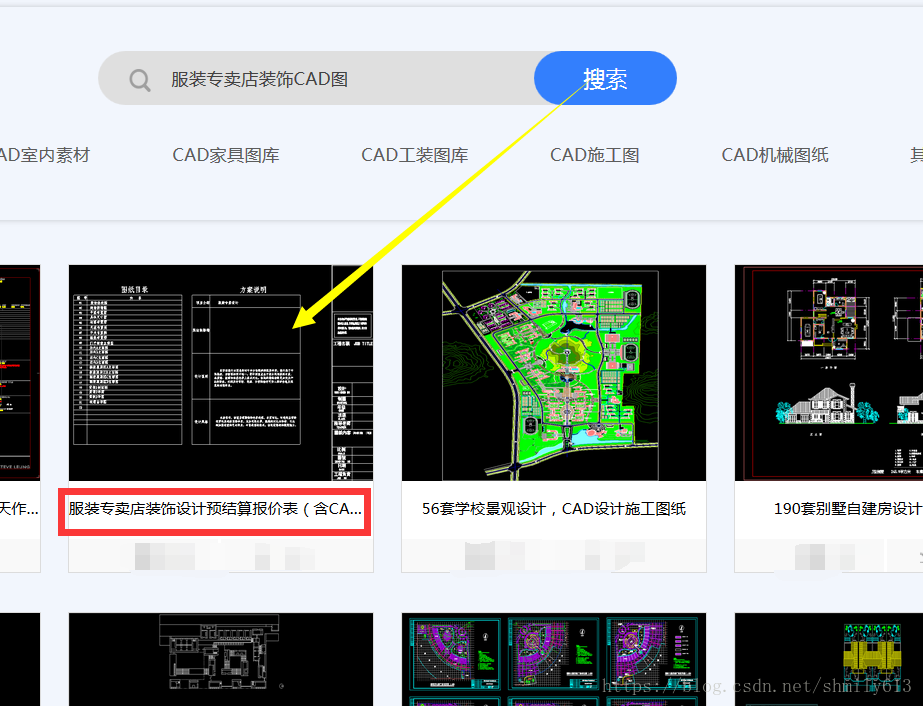
Task: Open the white floor plan thumbnail in second row
Action: coord(221,659)
